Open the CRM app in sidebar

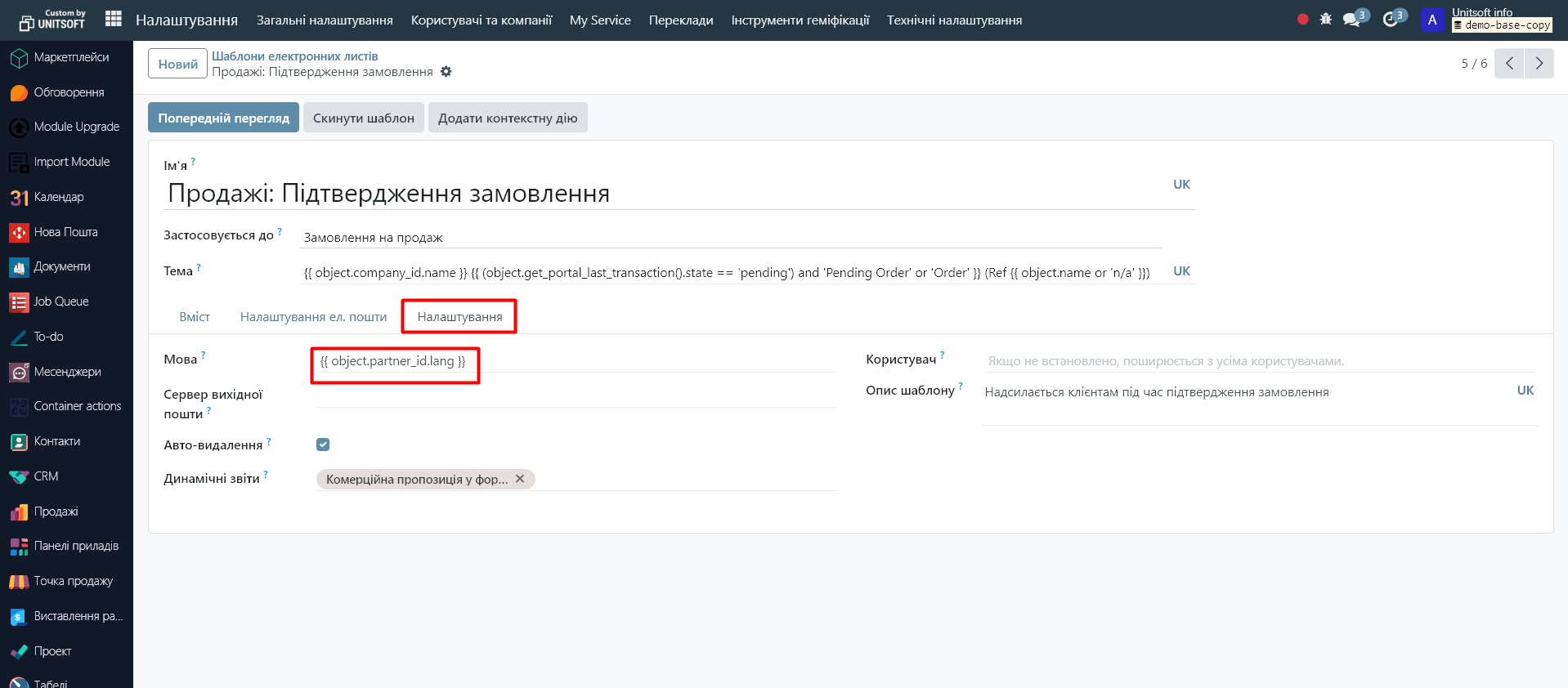pyautogui.click(x=46, y=476)
